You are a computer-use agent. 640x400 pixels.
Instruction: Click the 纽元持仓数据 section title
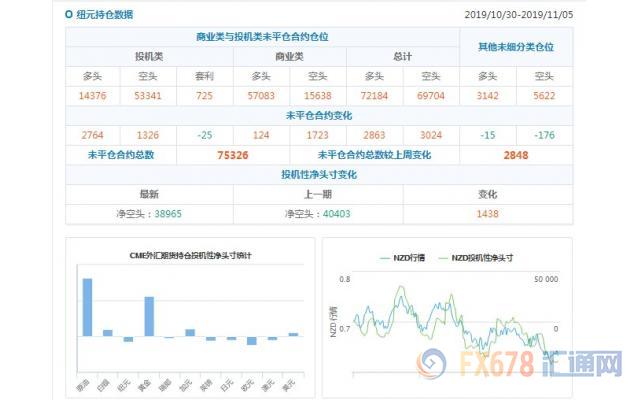(x=104, y=15)
